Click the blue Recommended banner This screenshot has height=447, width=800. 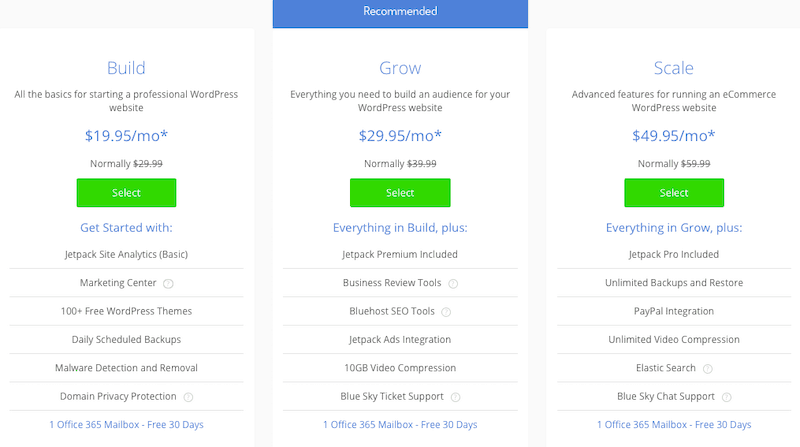pyautogui.click(x=400, y=13)
